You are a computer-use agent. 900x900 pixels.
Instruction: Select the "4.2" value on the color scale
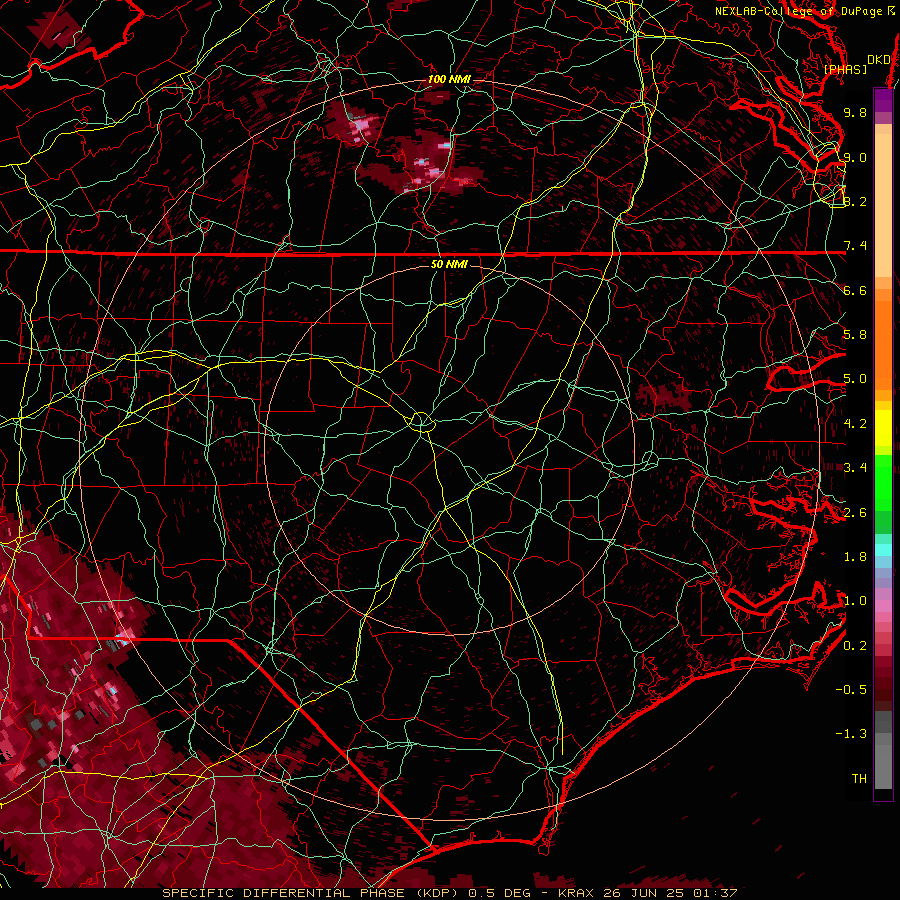(x=855, y=424)
